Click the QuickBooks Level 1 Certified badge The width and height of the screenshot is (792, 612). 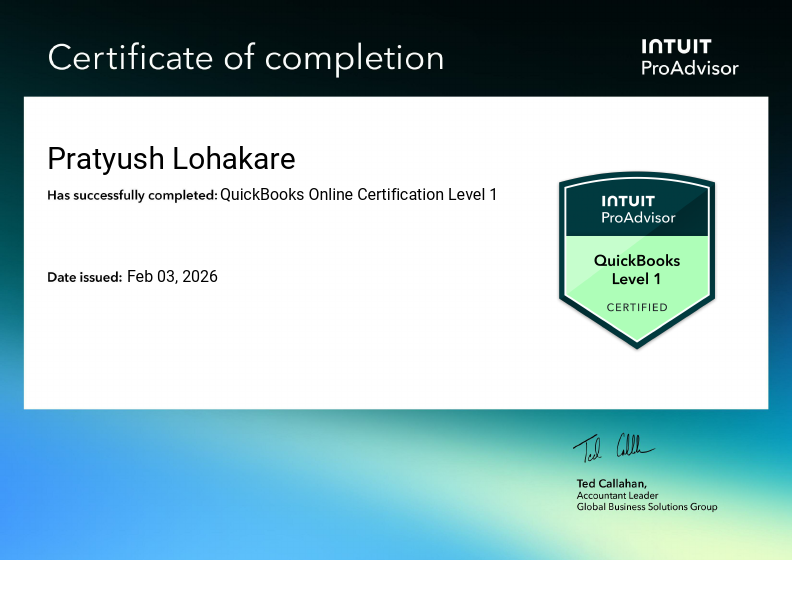tap(636, 260)
